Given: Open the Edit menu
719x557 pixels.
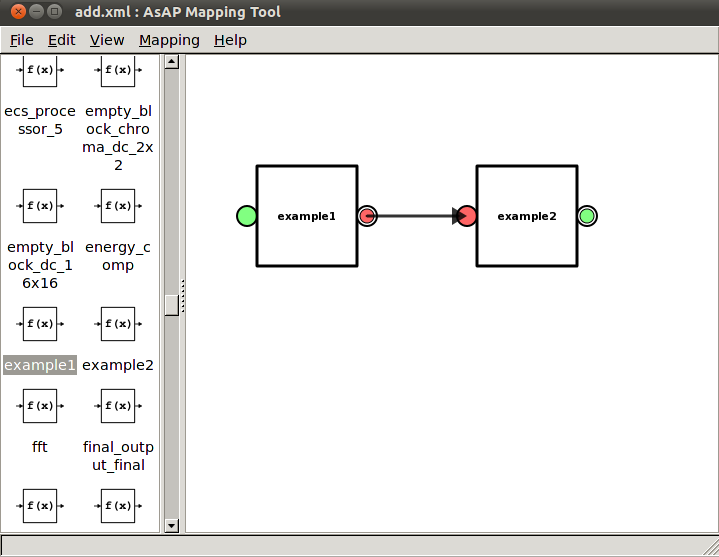Looking at the screenshot, I should click(61, 40).
